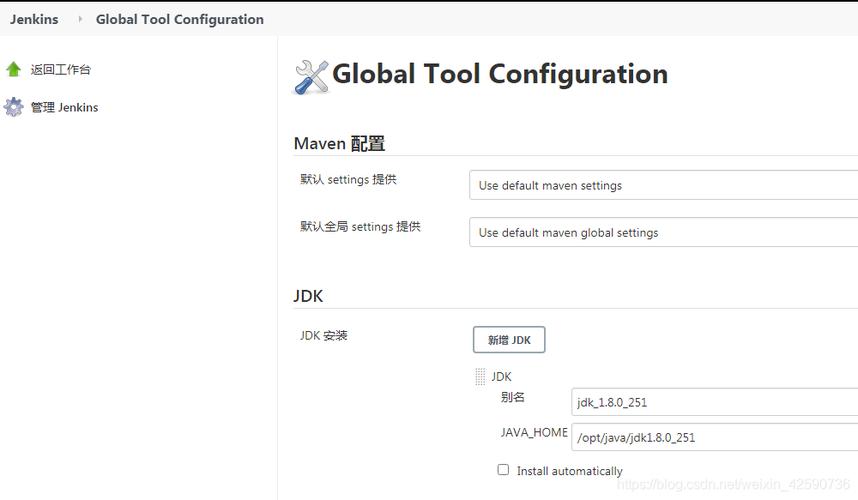This screenshot has height=500, width=858.
Task: Click the 别名 field containing jdk_1.8.0_251
Action: (715, 402)
